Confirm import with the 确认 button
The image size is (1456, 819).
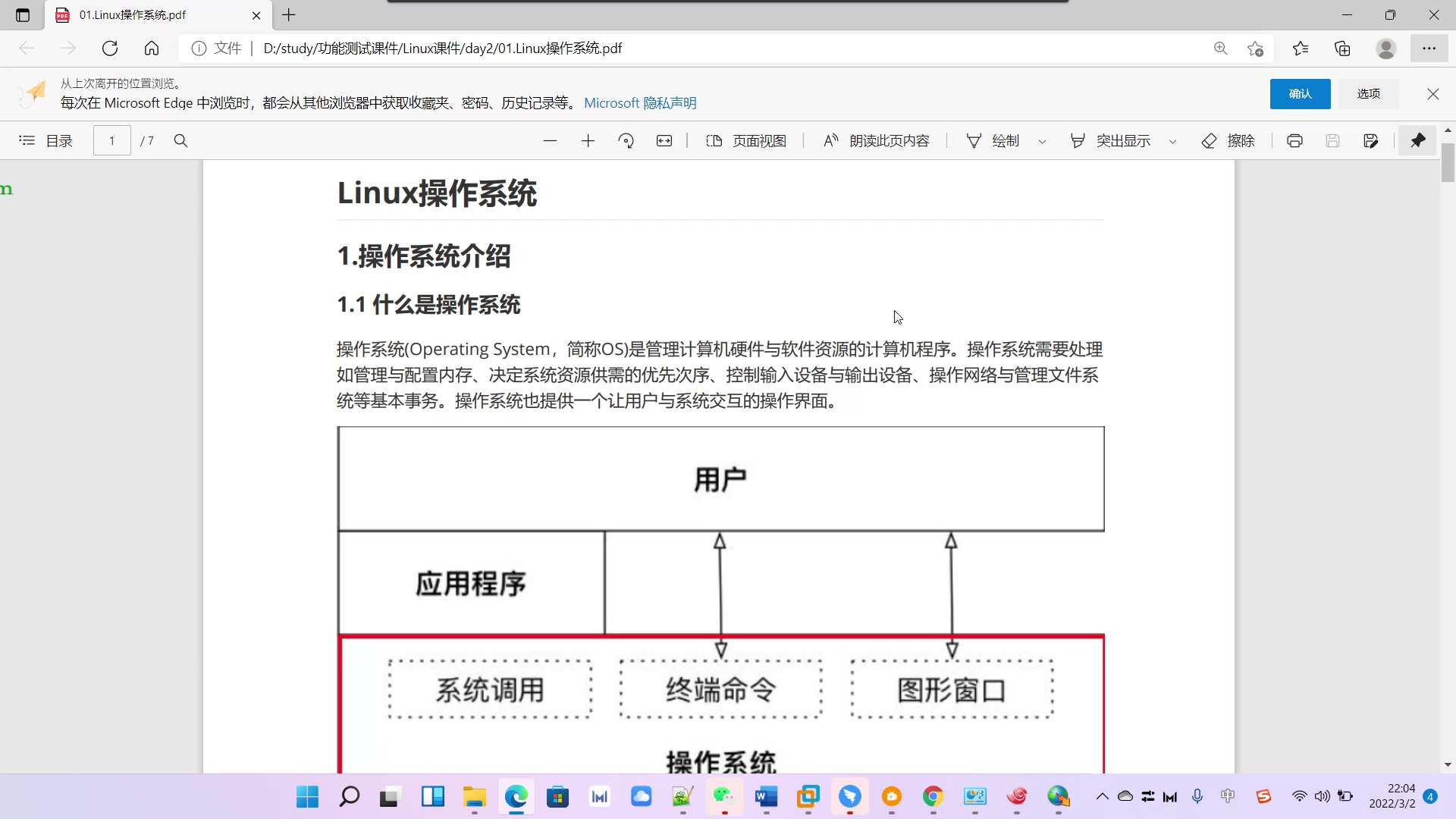[1300, 94]
